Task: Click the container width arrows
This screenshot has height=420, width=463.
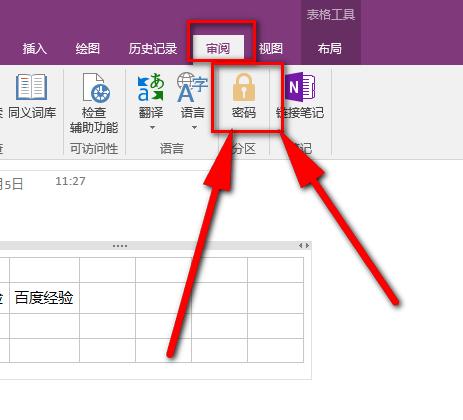Action: click(x=304, y=246)
